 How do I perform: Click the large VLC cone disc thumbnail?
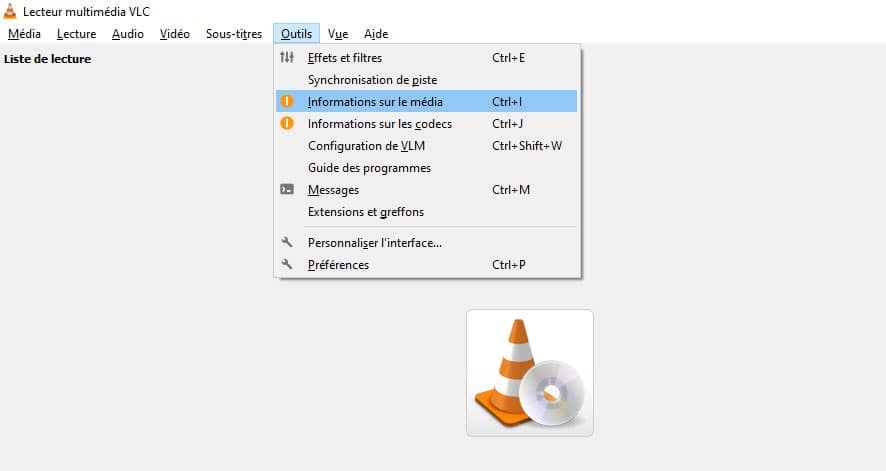click(x=529, y=373)
